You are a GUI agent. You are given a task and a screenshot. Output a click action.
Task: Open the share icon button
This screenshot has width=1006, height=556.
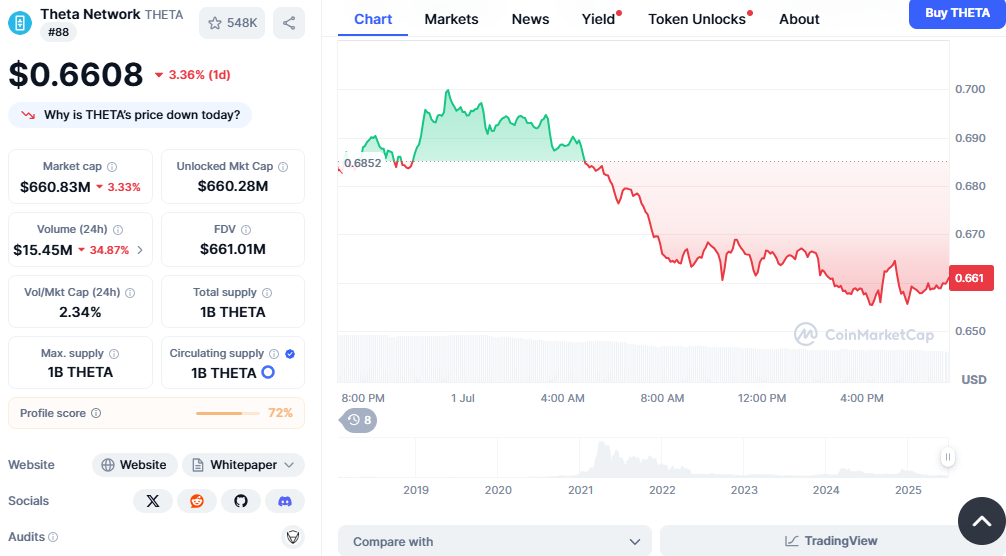(x=289, y=23)
